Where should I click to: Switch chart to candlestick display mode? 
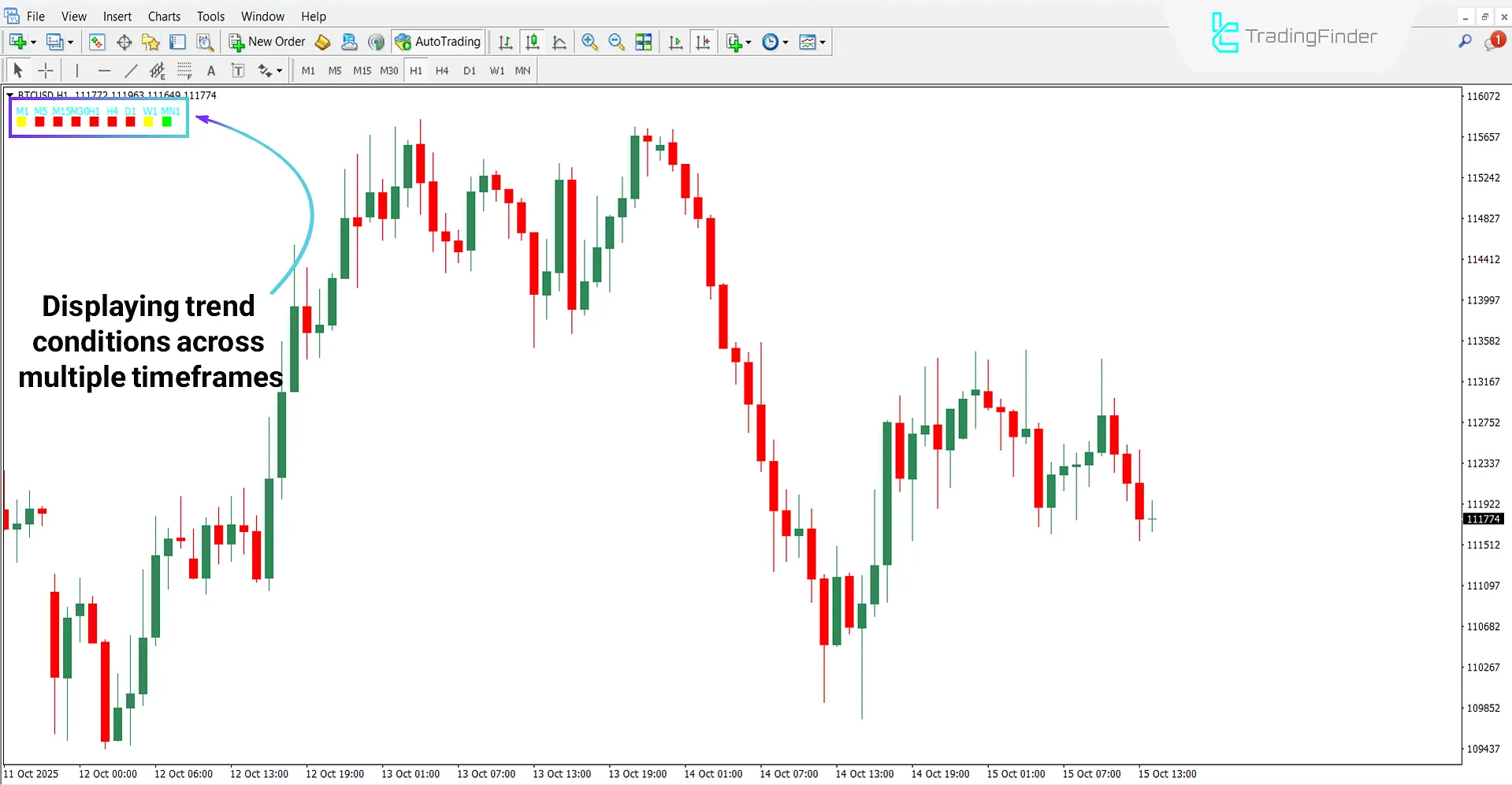(x=533, y=41)
